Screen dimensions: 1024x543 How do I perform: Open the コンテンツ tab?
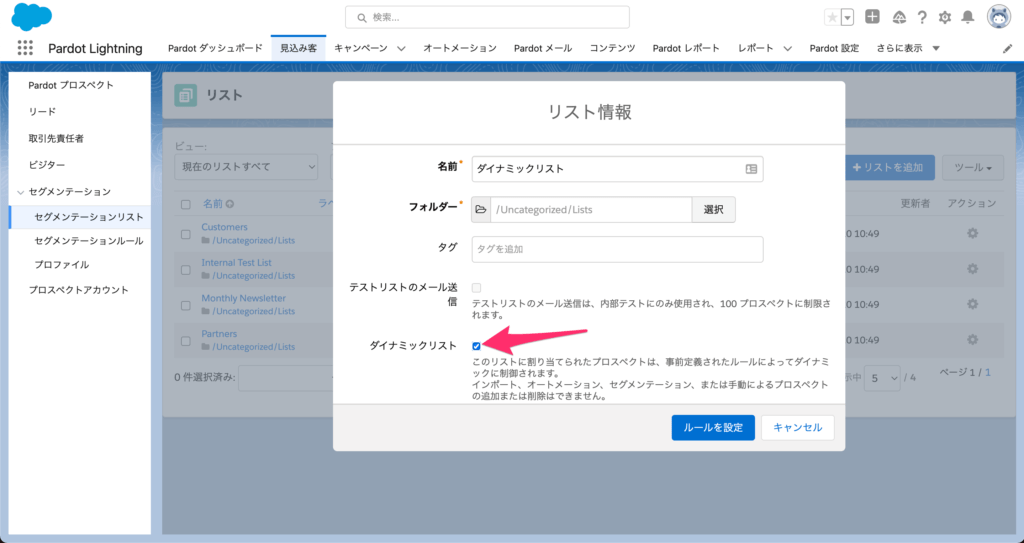613,48
